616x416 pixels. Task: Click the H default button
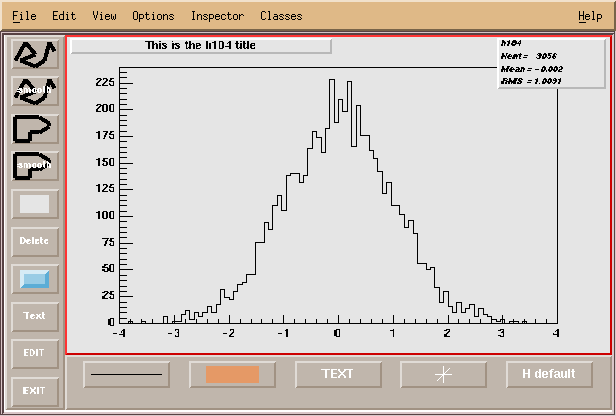pos(549,374)
